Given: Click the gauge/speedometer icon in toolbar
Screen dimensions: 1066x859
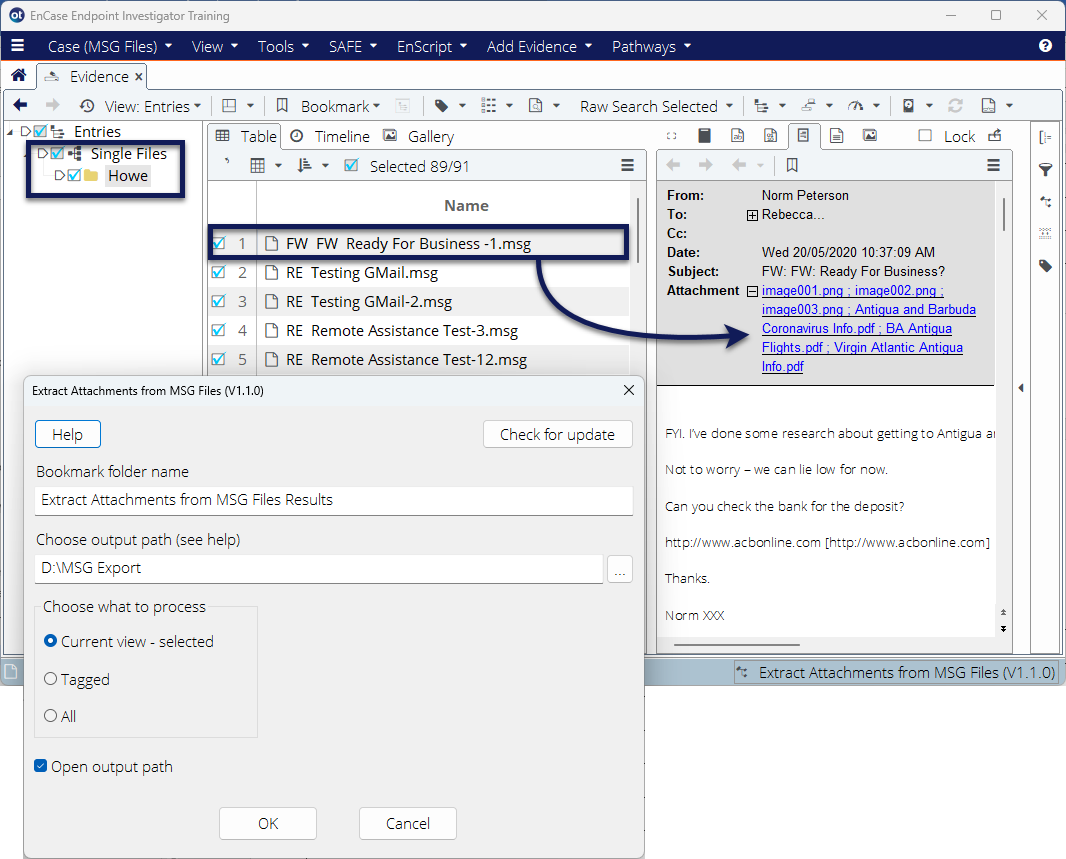Looking at the screenshot, I should click(855, 105).
